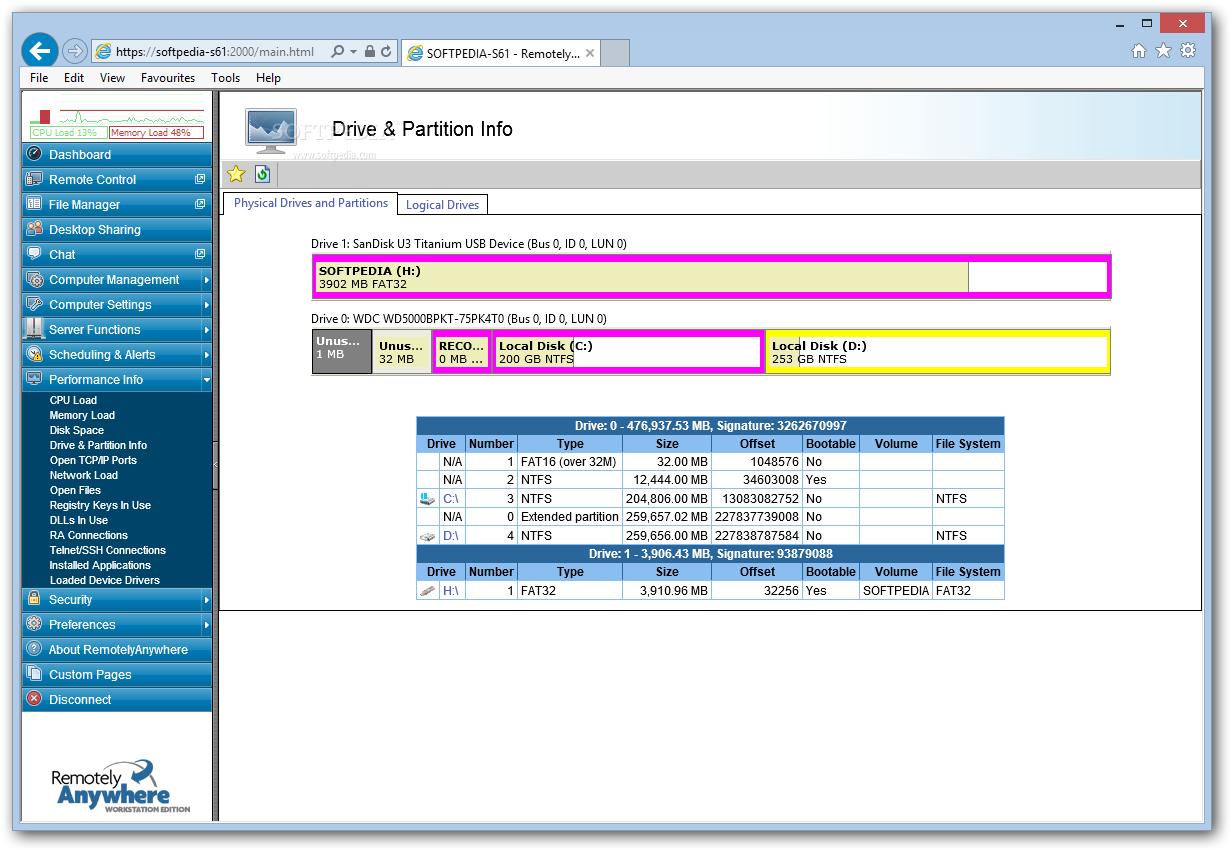This screenshot has height=851, width=1232.
Task: Reload page via address bar refresh icon
Action: (386, 52)
